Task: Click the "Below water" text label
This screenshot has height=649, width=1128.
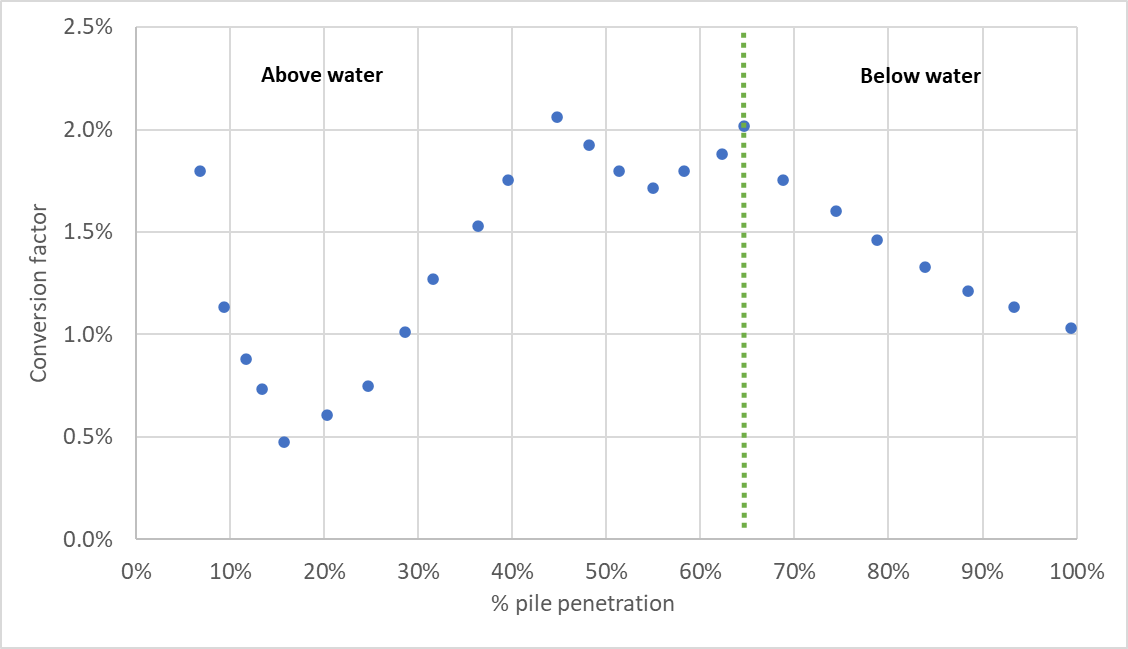Action: point(920,76)
